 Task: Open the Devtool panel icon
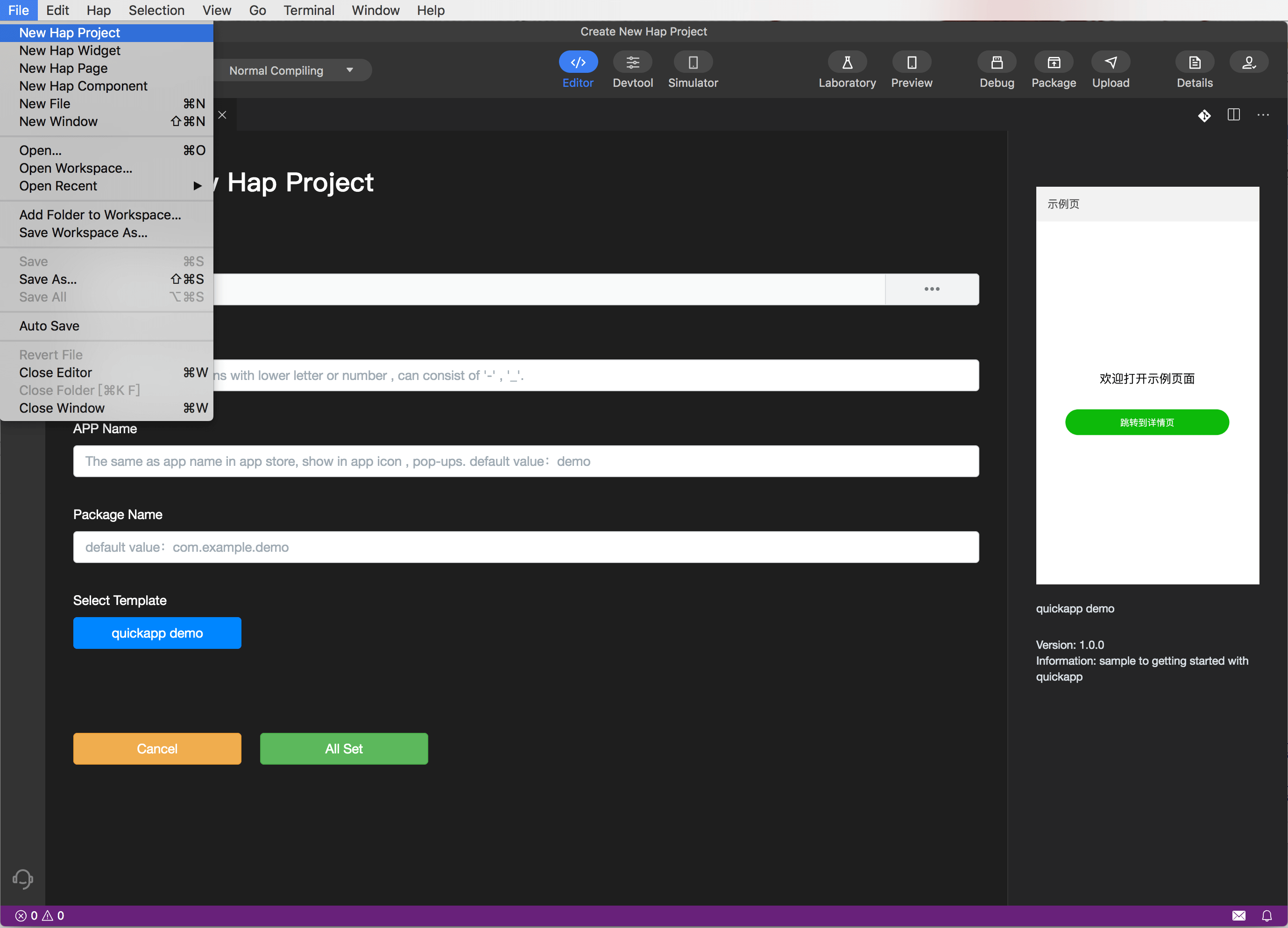[632, 62]
